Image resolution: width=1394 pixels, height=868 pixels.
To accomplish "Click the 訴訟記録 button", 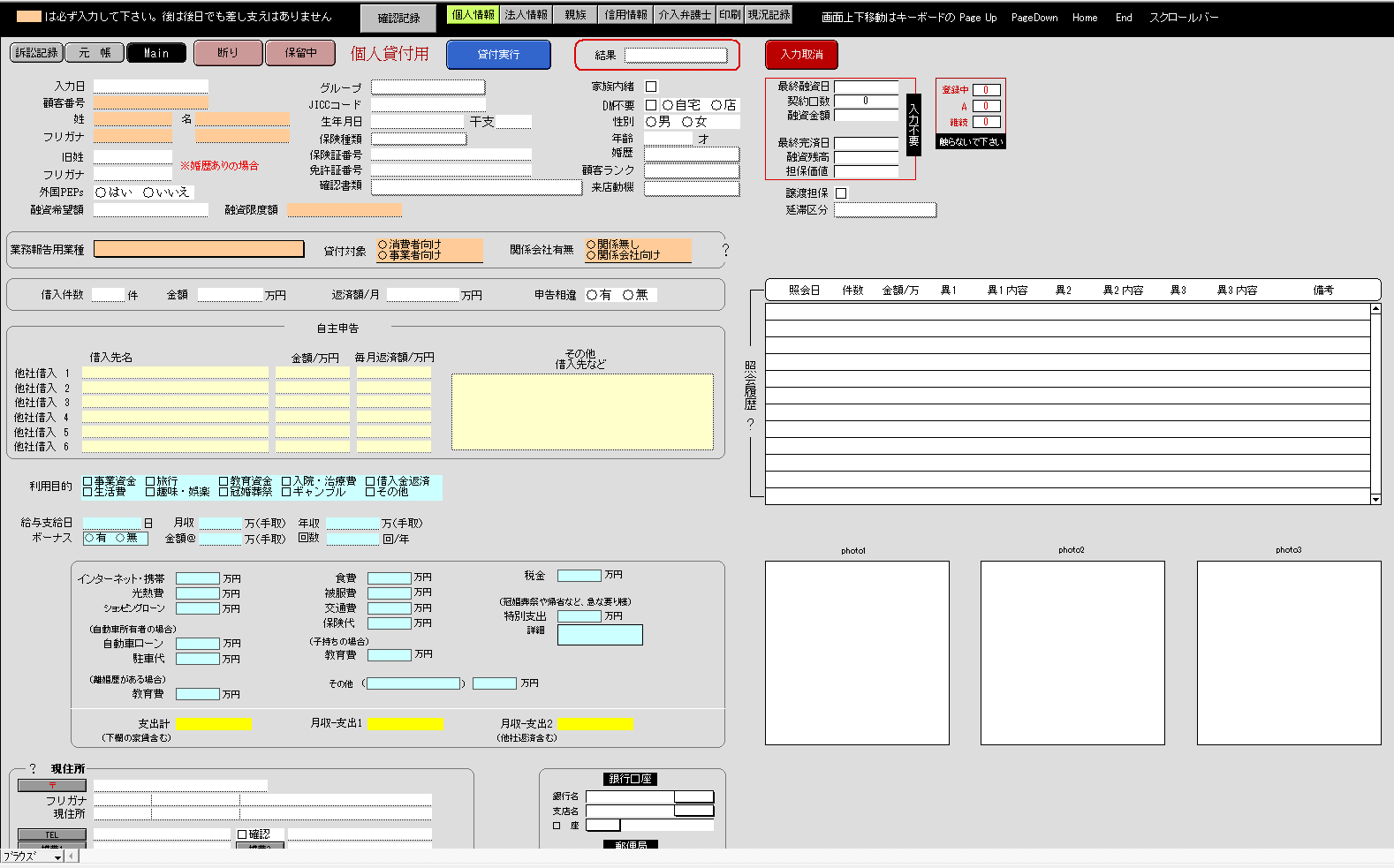I will pyautogui.click(x=36, y=53).
